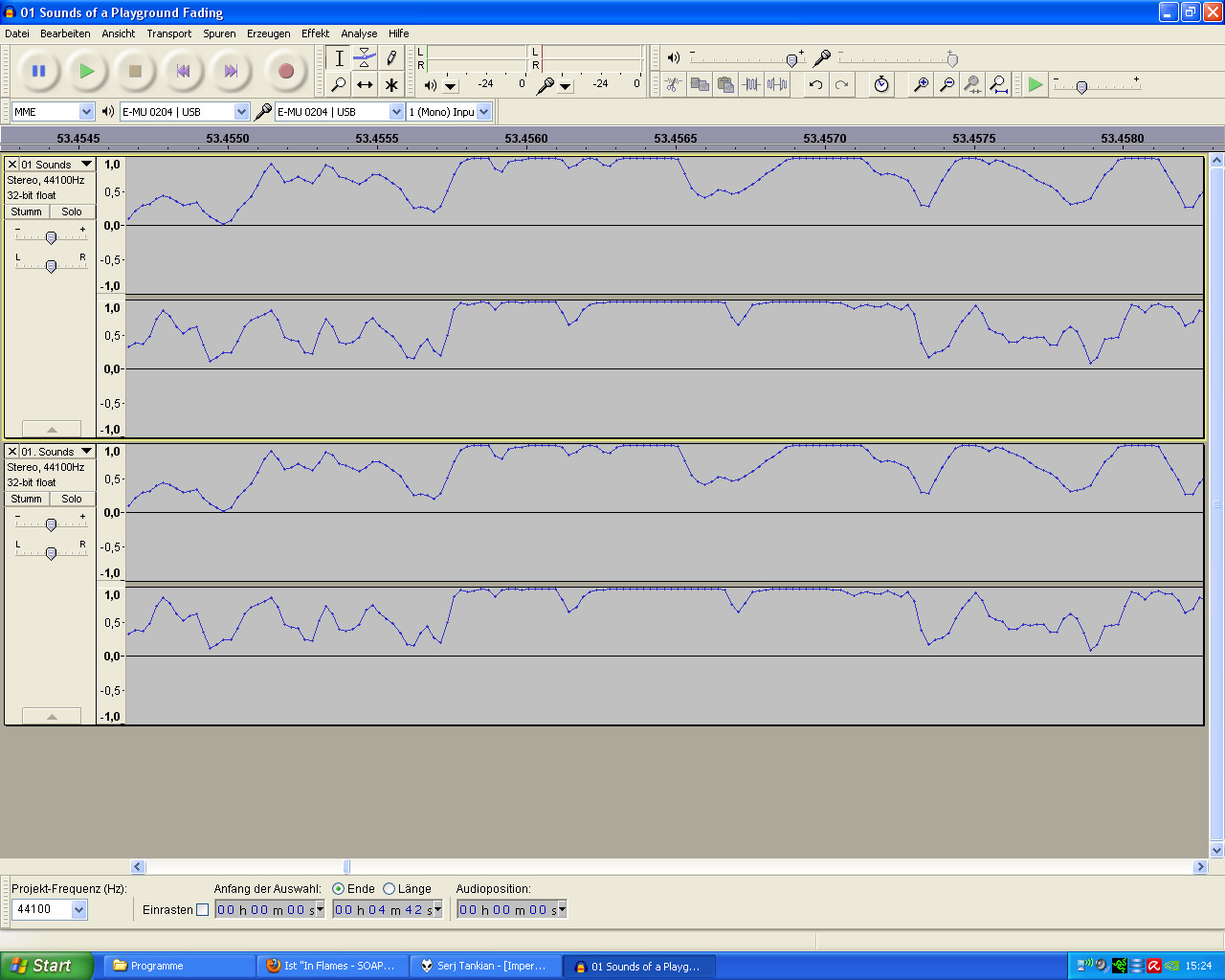Click the Copy icon in edit toolbar
The height and width of the screenshot is (980, 1225).
pos(700,84)
